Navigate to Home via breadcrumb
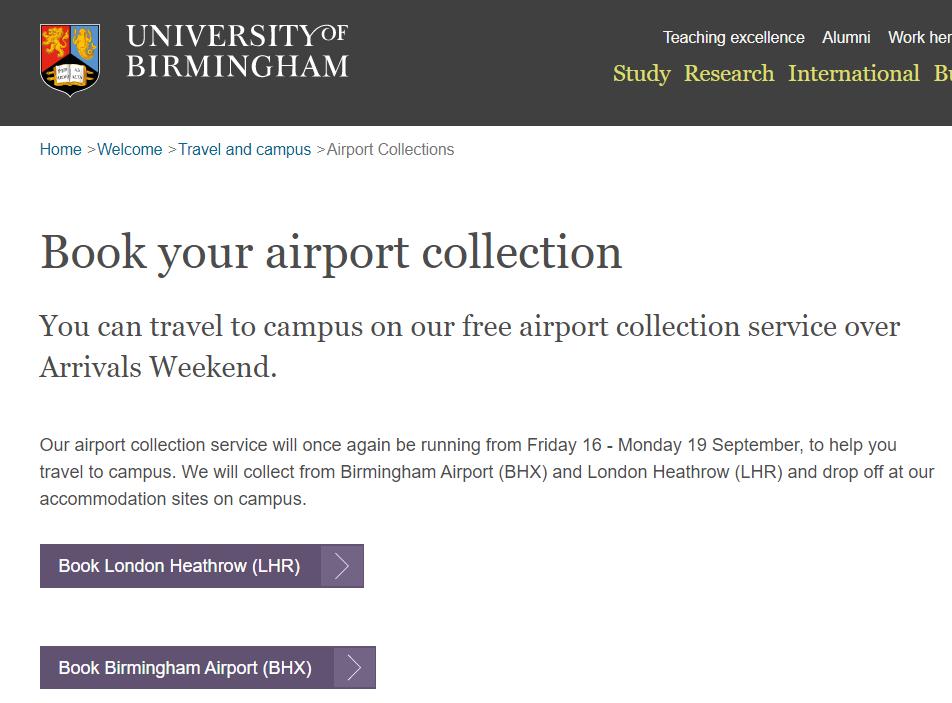 [x=59, y=149]
